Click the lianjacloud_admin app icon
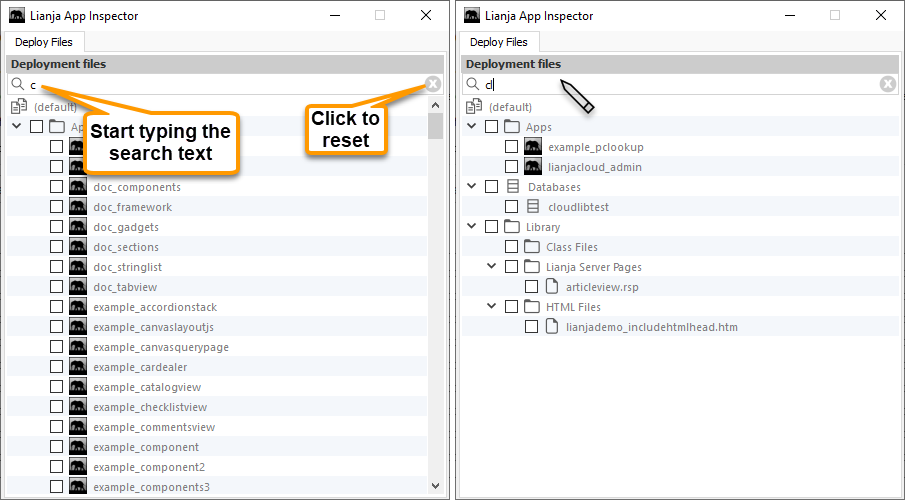The height and width of the screenshot is (500, 905). (x=532, y=167)
